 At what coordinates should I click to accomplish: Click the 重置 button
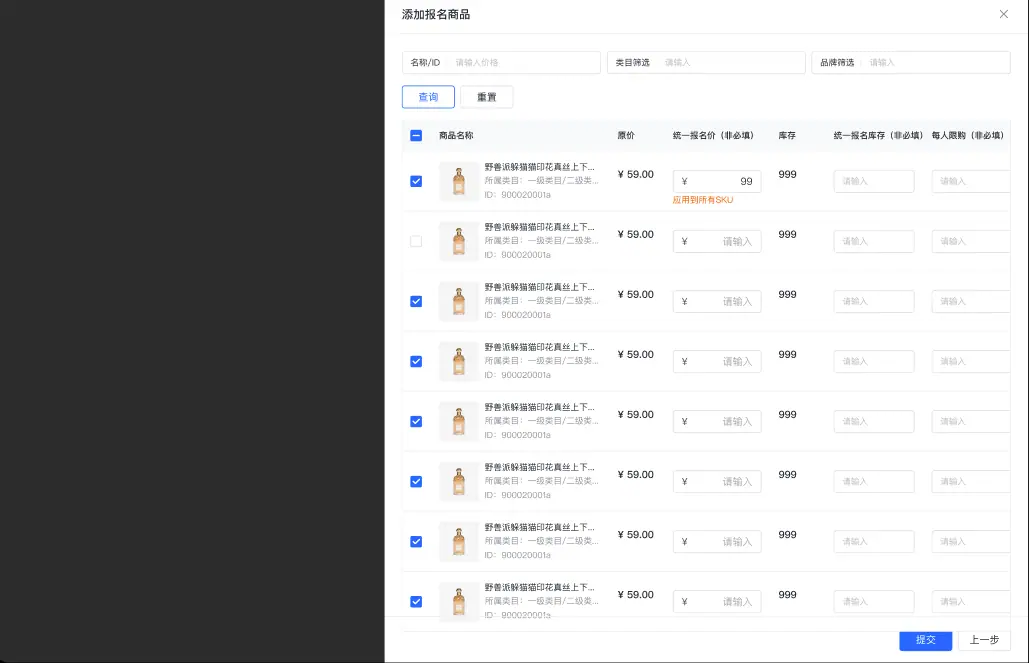click(486, 97)
